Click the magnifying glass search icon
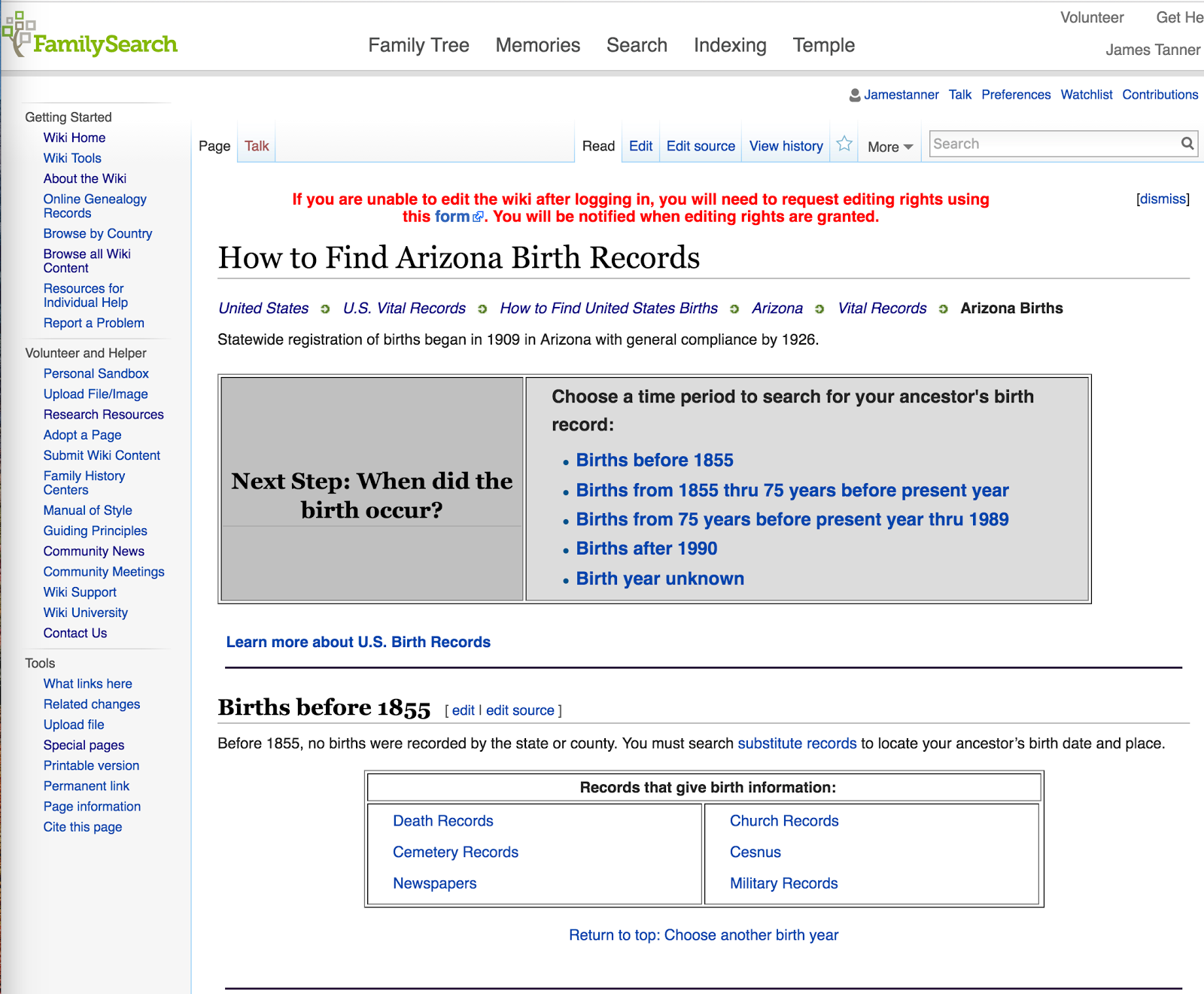 pyautogui.click(x=1187, y=143)
